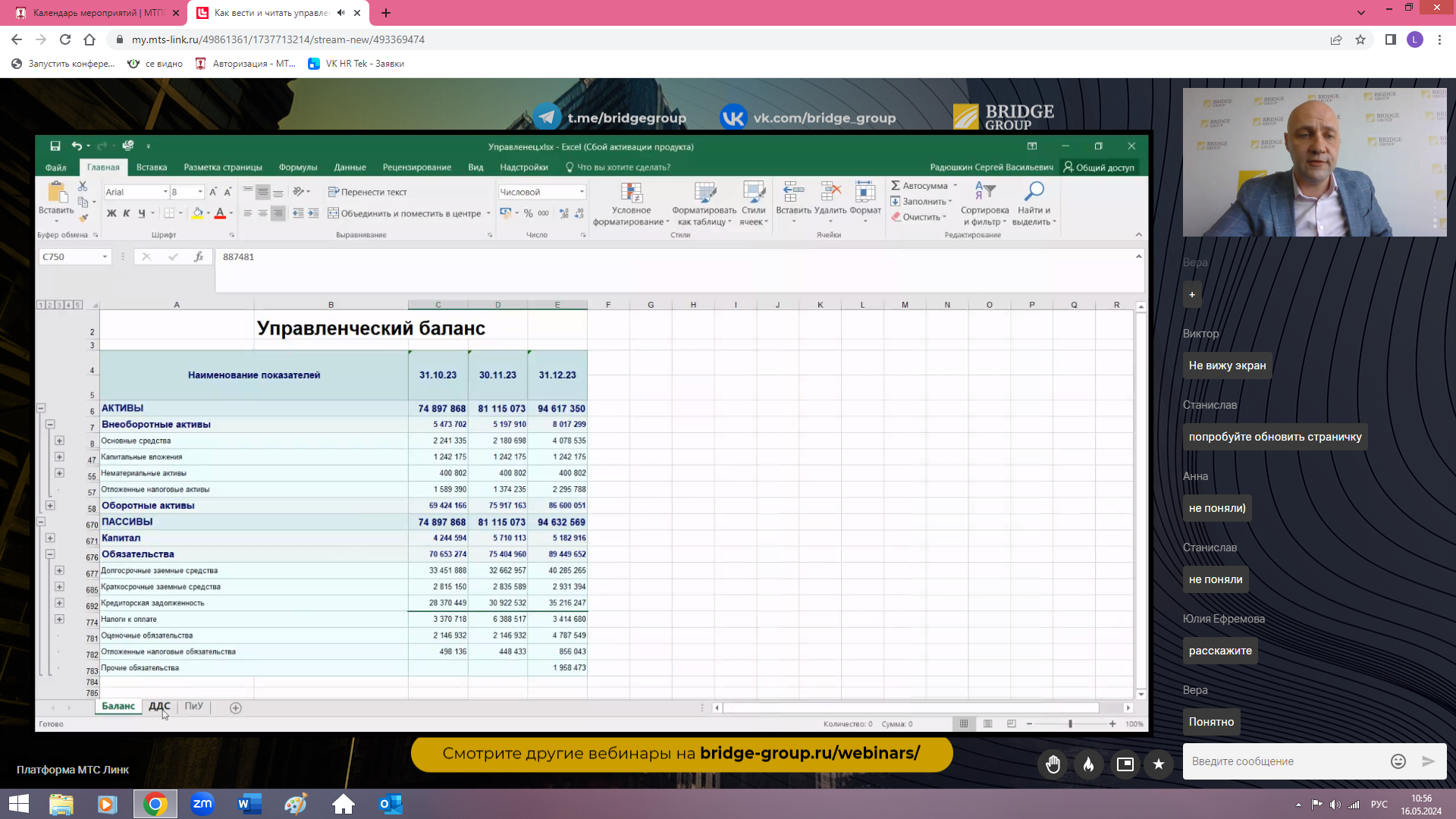Open the Авторизация - МТ bookmark
This screenshot has height=819, width=1456.
[x=246, y=64]
